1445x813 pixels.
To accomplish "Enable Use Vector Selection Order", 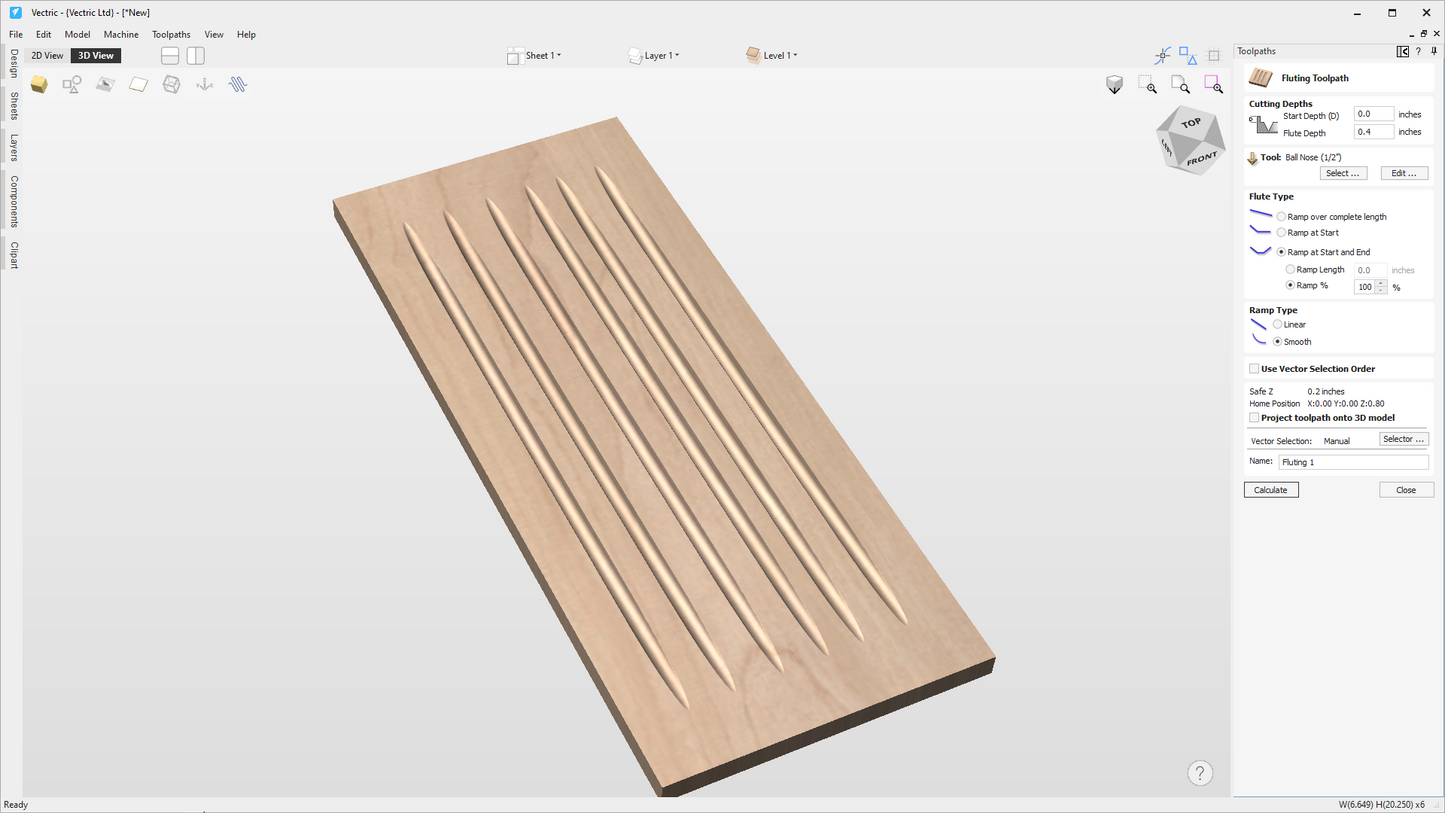I will point(1254,368).
